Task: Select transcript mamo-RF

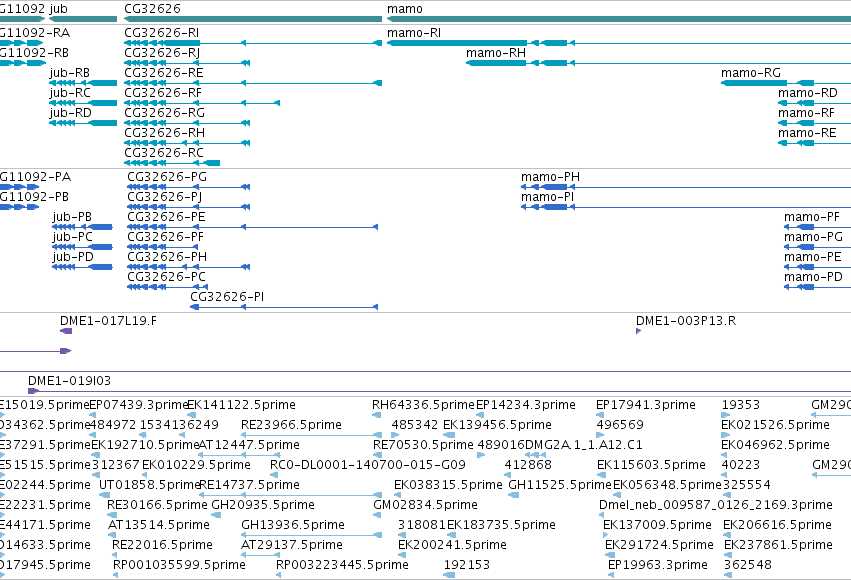Action: [x=806, y=113]
